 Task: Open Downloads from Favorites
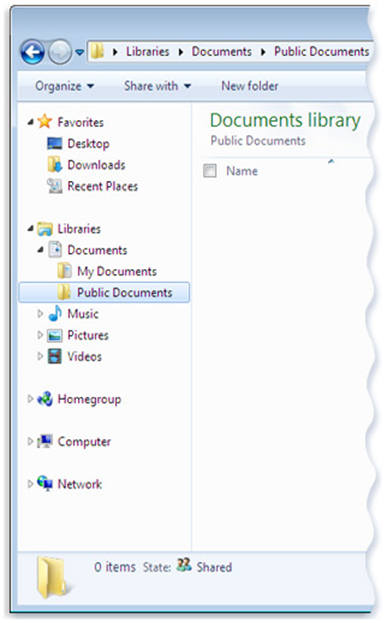96,164
